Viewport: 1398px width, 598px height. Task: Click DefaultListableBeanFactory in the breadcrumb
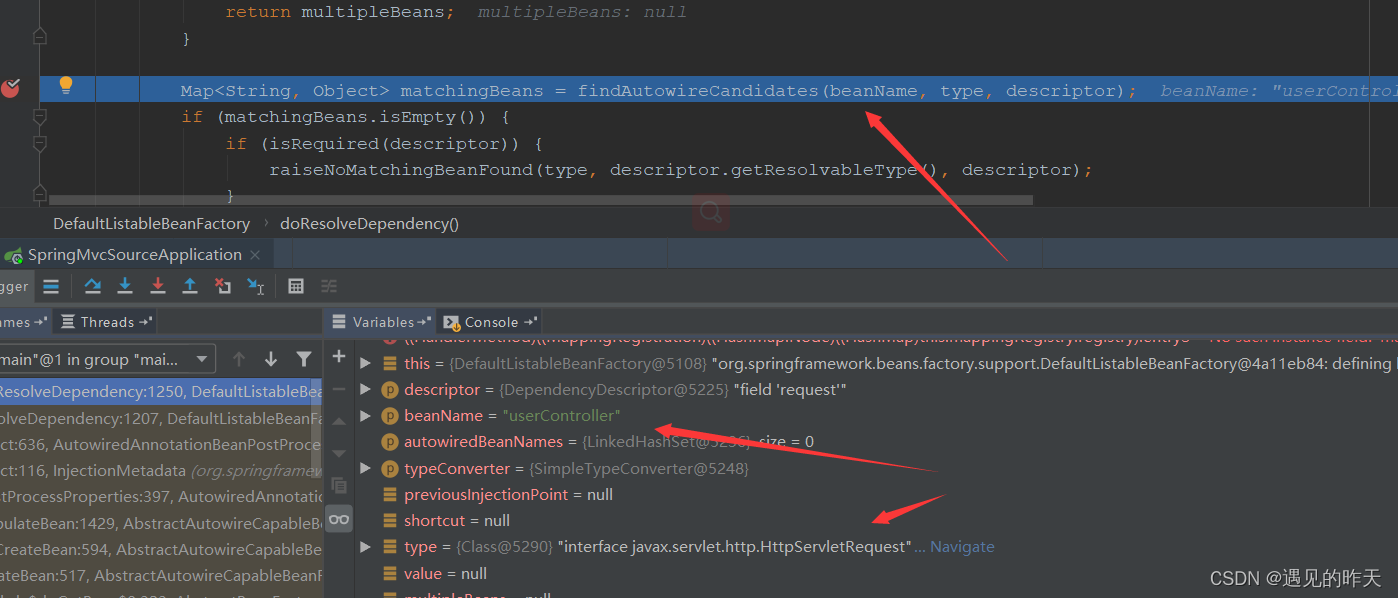point(151,223)
